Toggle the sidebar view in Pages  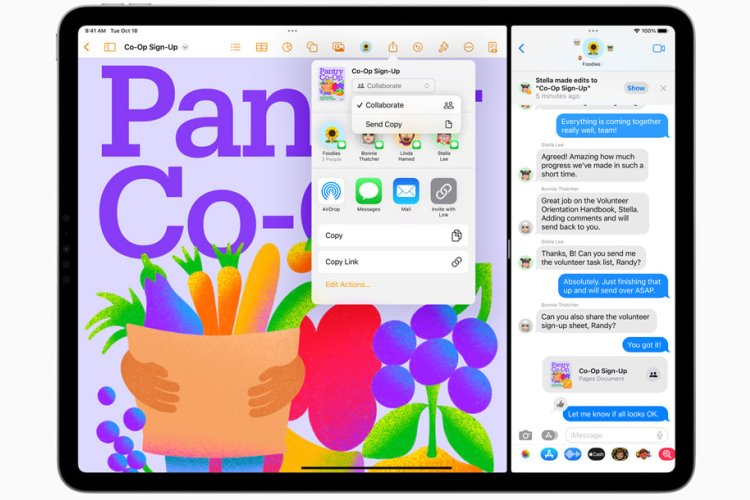(110, 47)
